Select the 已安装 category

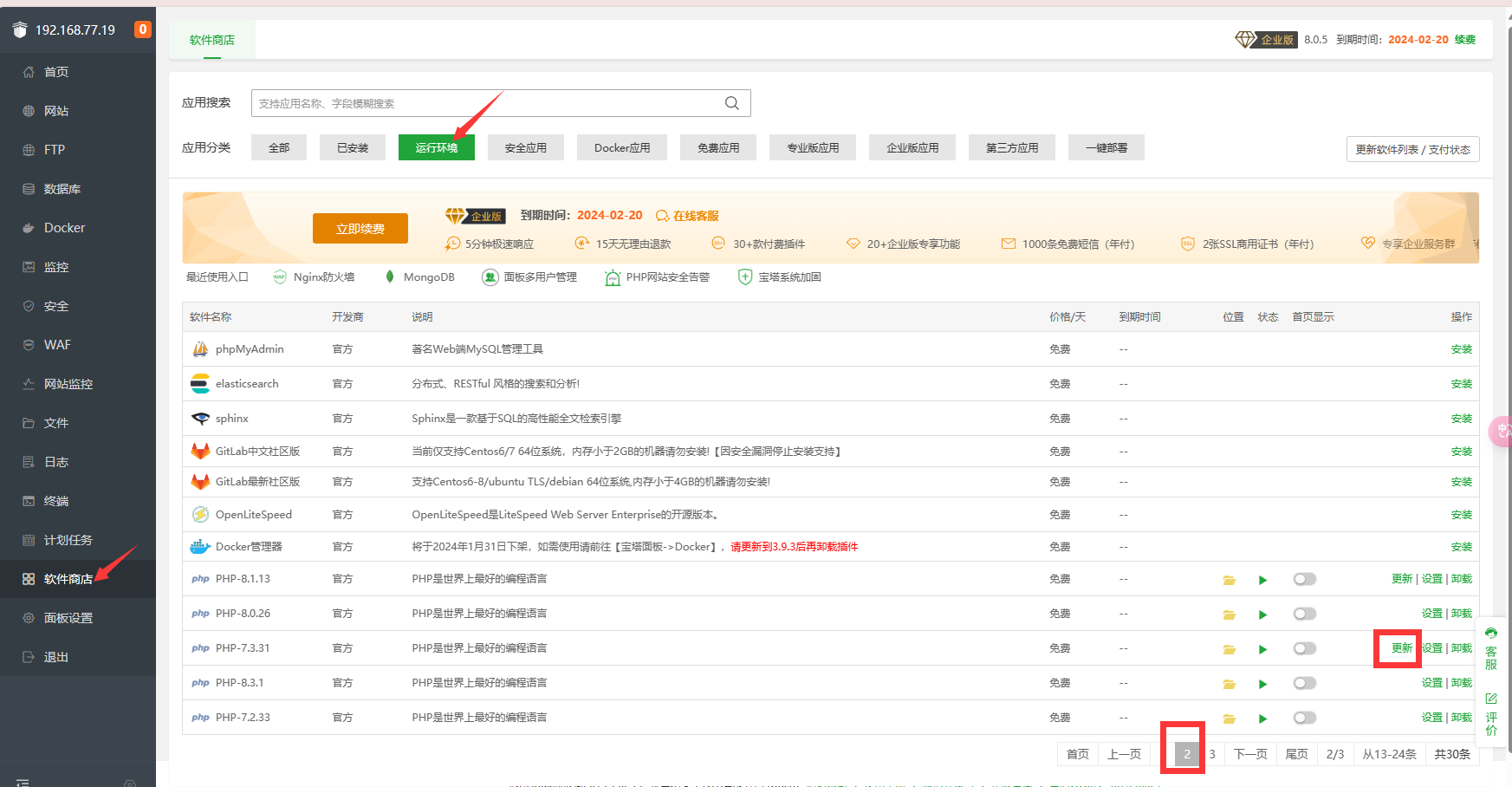click(x=353, y=147)
